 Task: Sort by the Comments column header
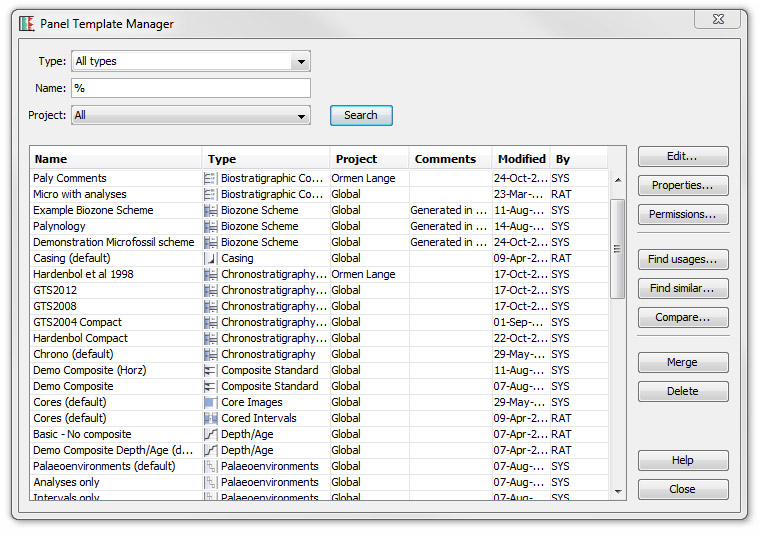click(x=451, y=159)
